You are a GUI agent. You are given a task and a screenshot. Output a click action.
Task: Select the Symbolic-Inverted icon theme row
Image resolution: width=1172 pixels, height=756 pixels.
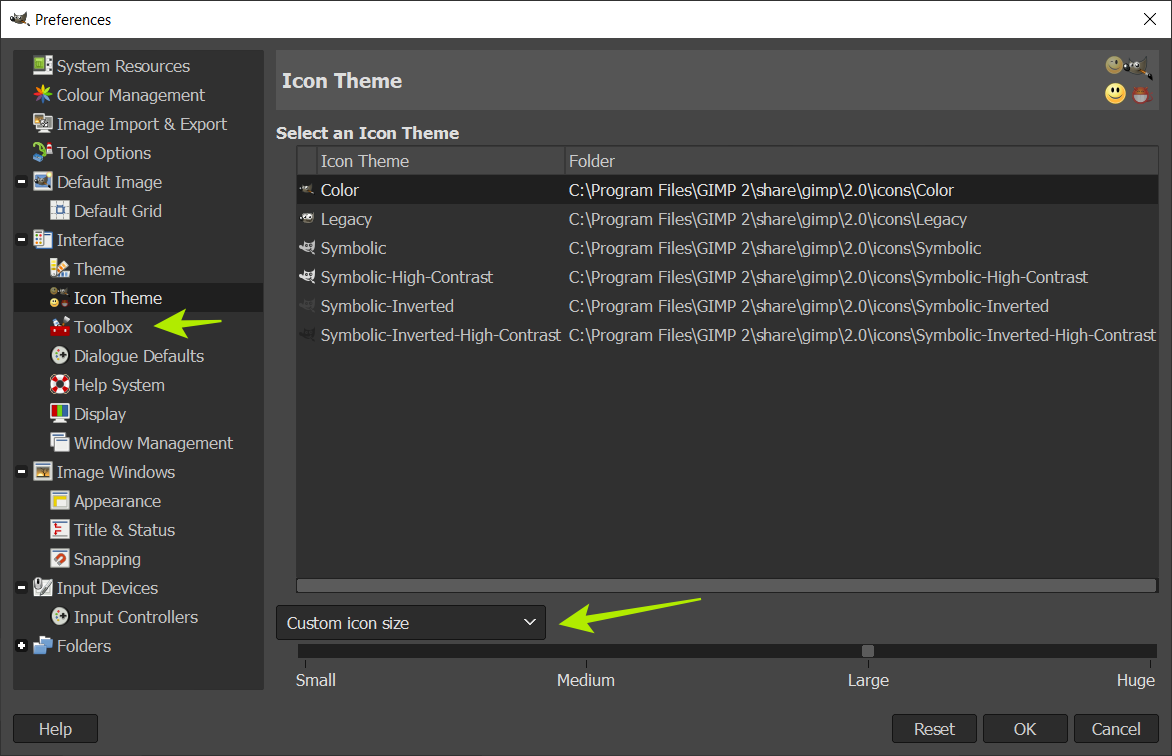tap(727, 306)
